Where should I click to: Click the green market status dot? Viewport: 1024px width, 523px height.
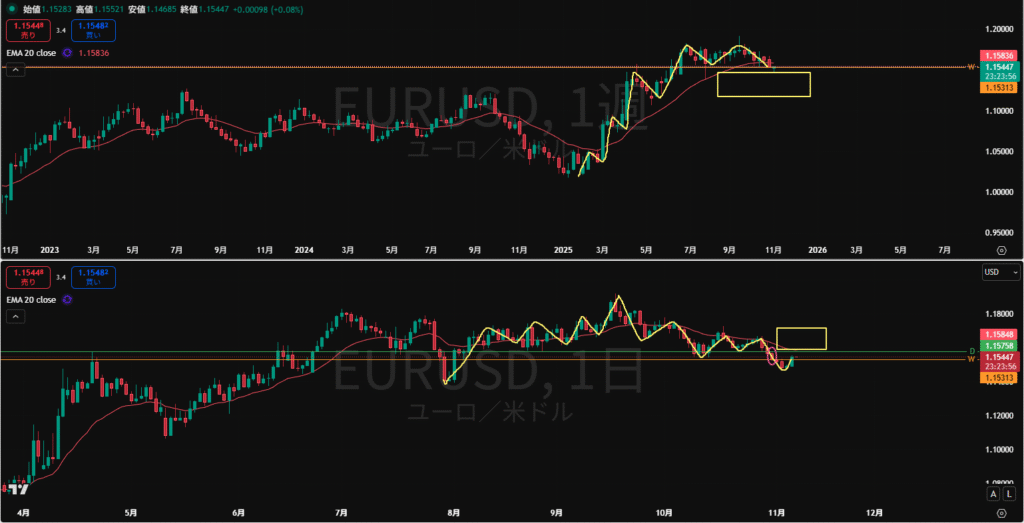pos(11,8)
